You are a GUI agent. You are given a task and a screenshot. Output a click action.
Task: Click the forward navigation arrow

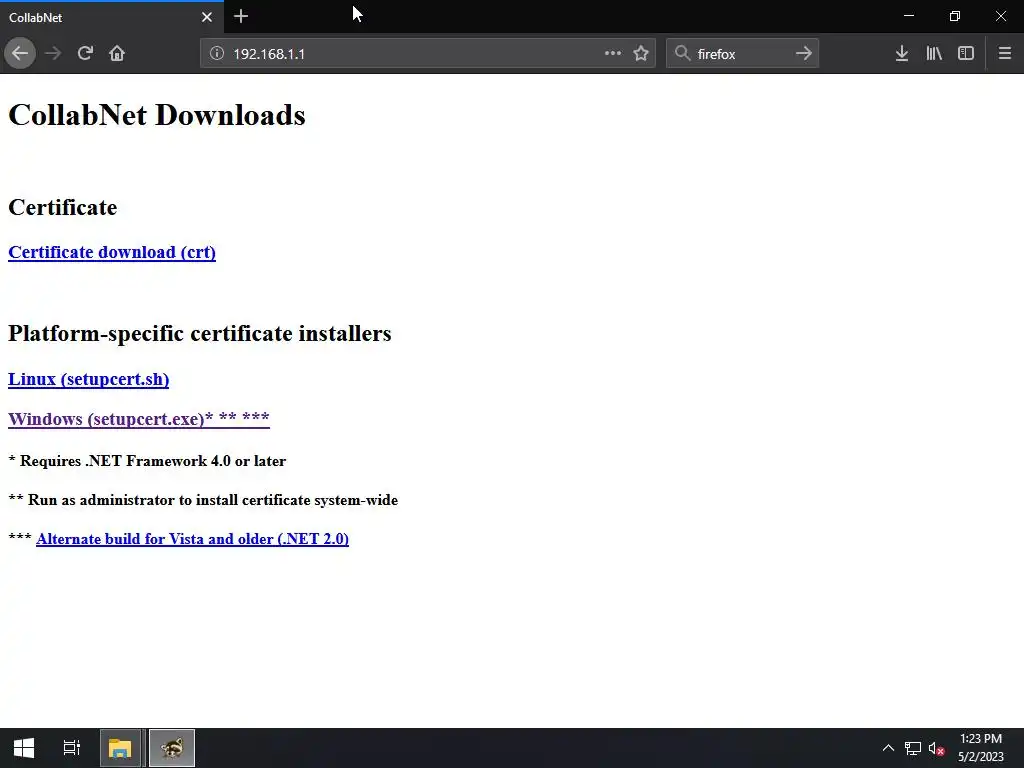(x=53, y=54)
